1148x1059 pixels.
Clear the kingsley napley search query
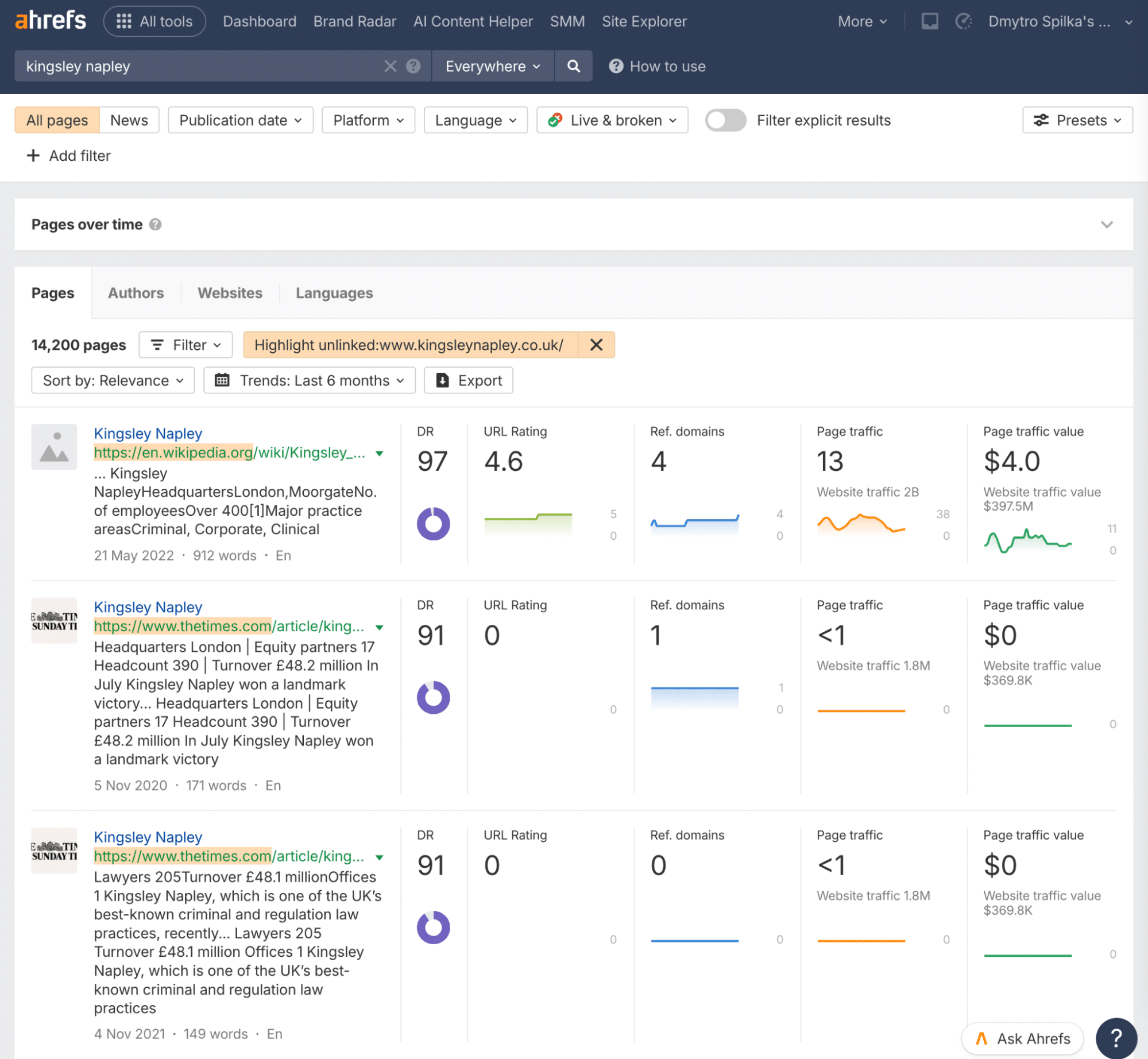(x=391, y=66)
